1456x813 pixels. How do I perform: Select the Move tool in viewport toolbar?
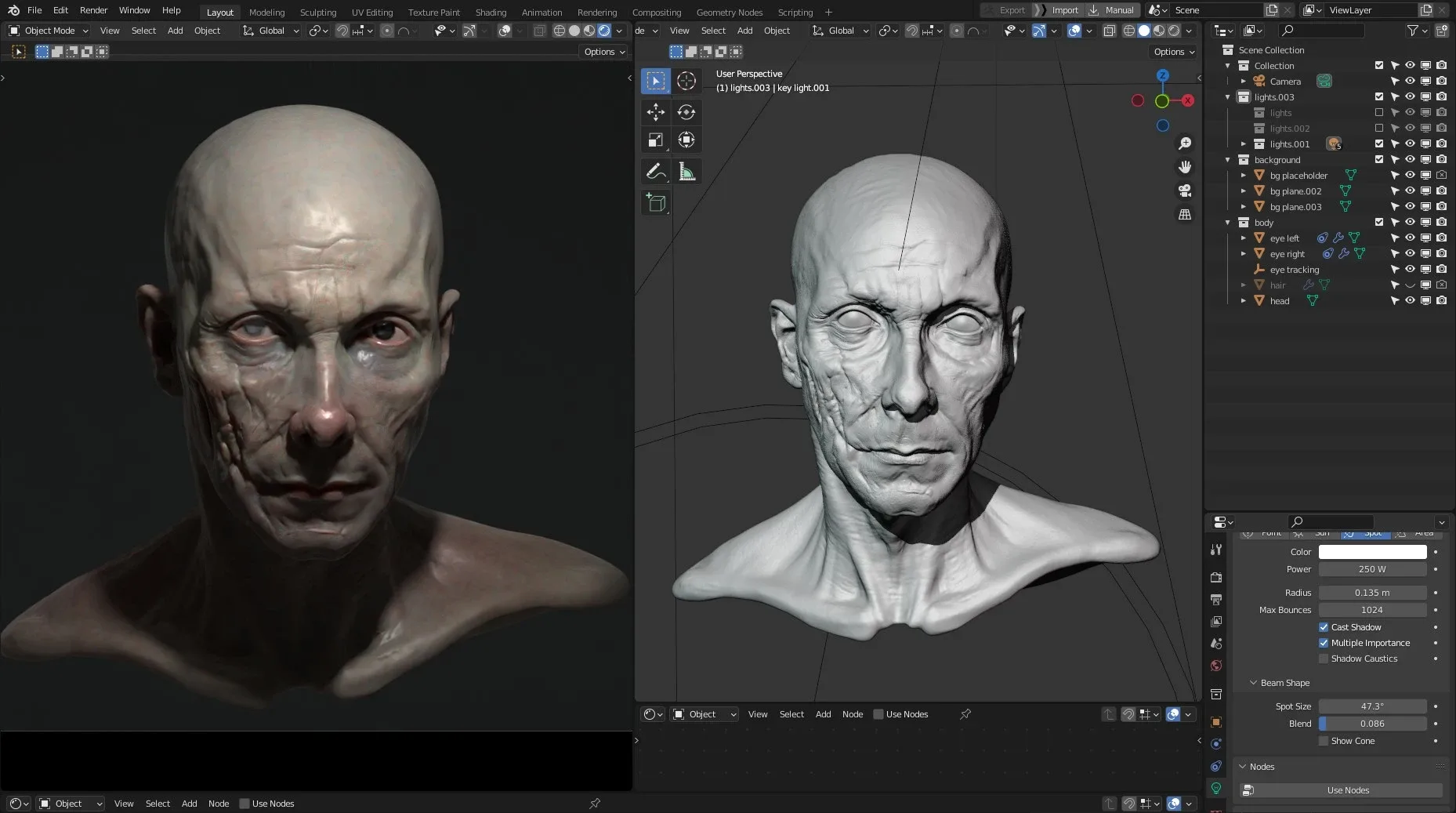pyautogui.click(x=655, y=112)
